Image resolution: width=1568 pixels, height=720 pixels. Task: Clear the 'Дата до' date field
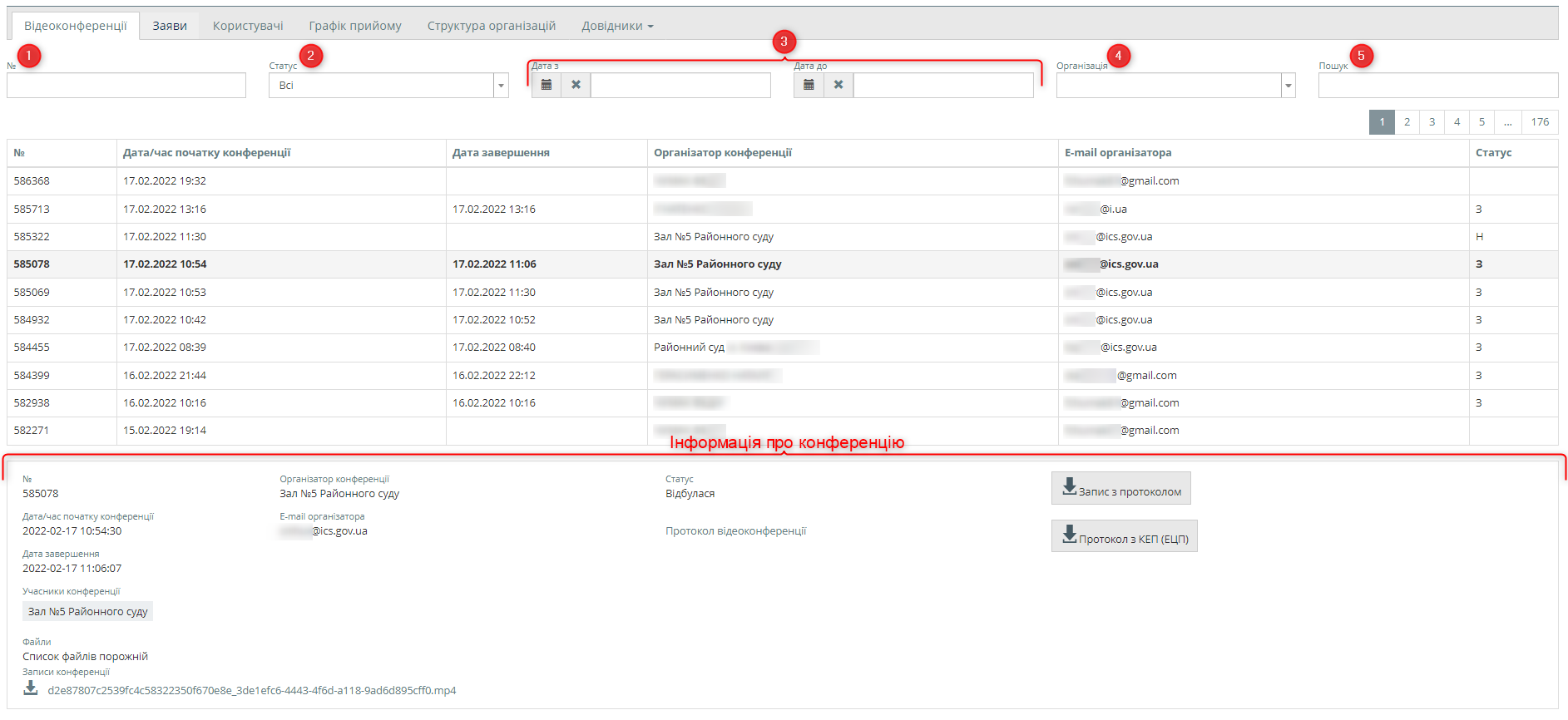(838, 85)
